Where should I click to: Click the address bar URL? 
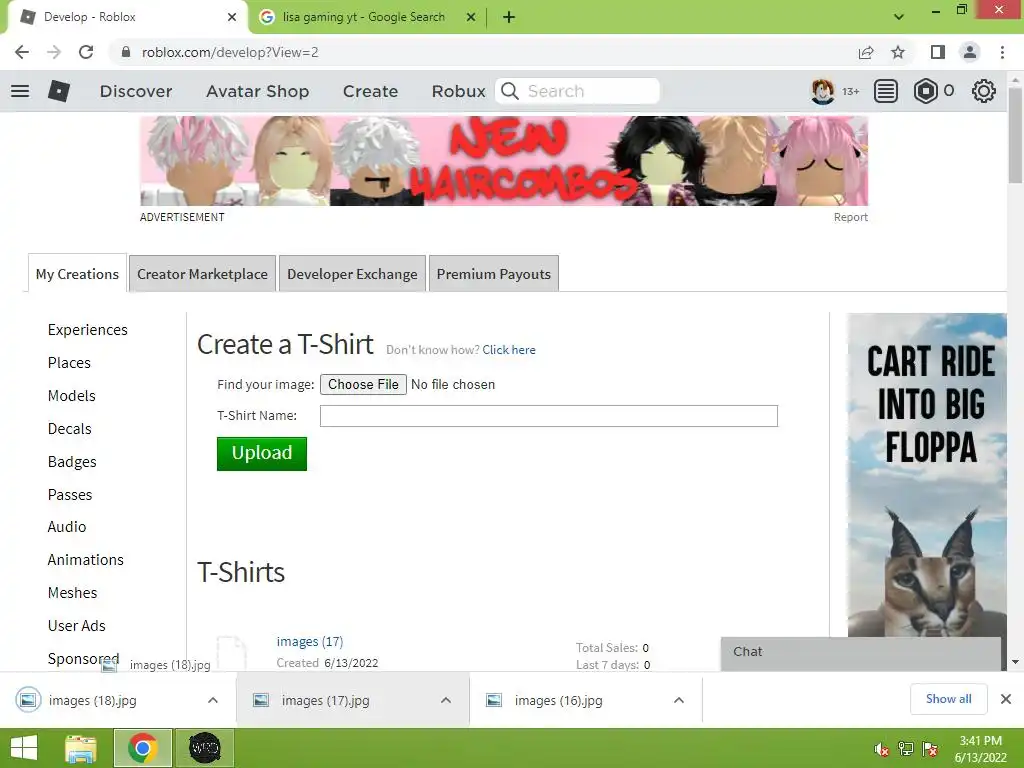point(230,52)
